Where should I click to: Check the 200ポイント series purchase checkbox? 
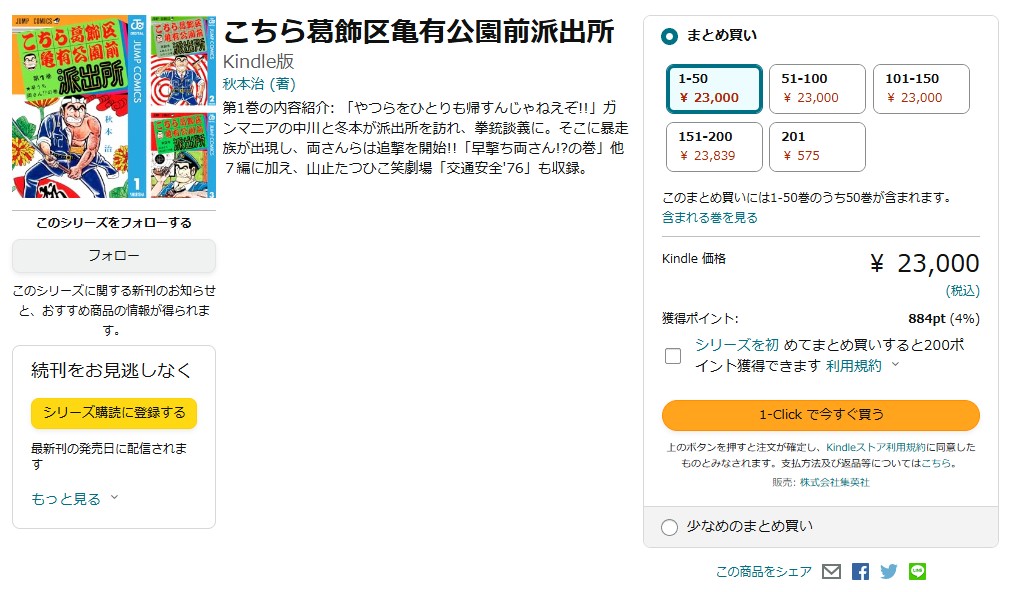click(672, 355)
